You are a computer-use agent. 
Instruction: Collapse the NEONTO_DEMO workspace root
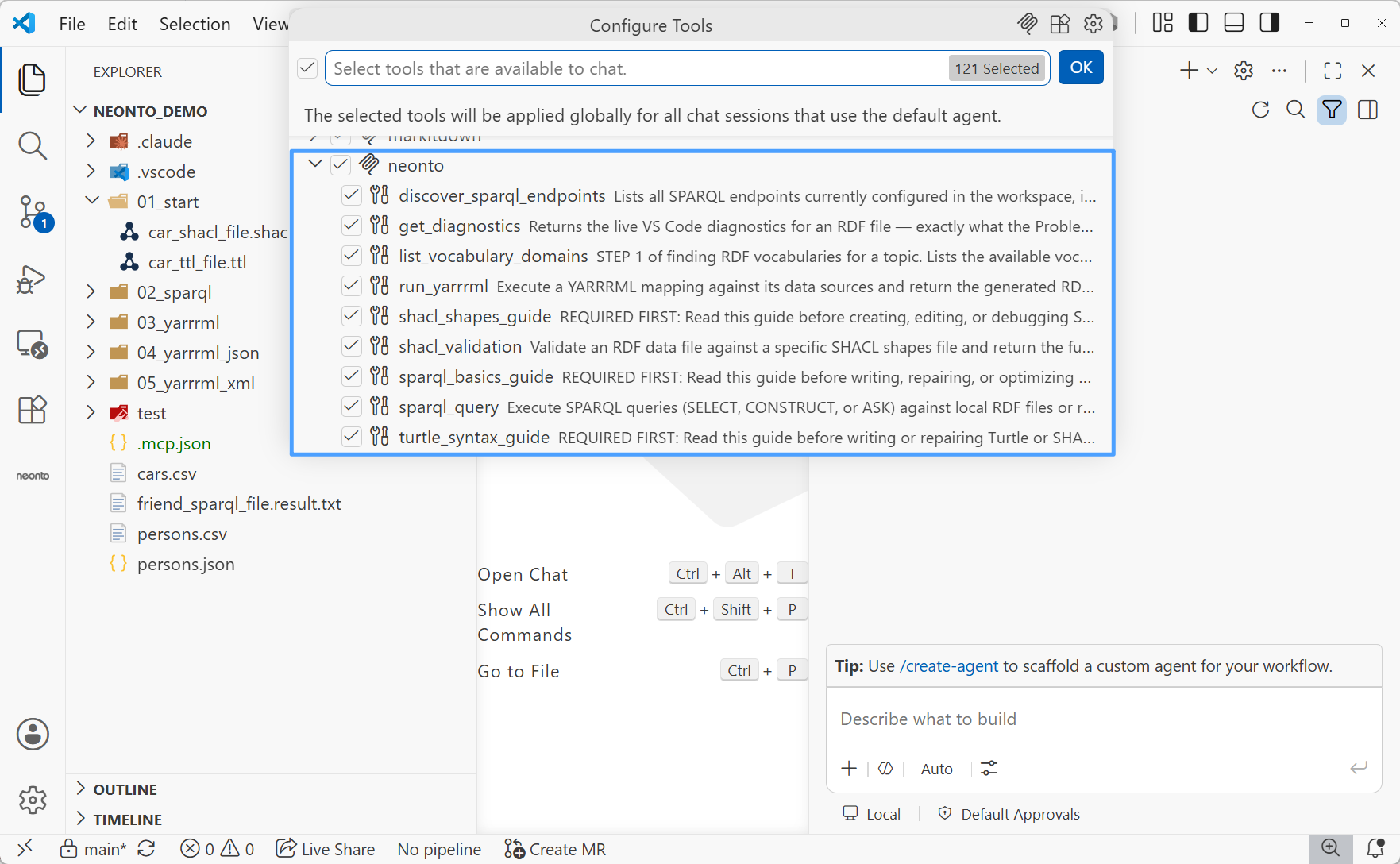tap(79, 110)
